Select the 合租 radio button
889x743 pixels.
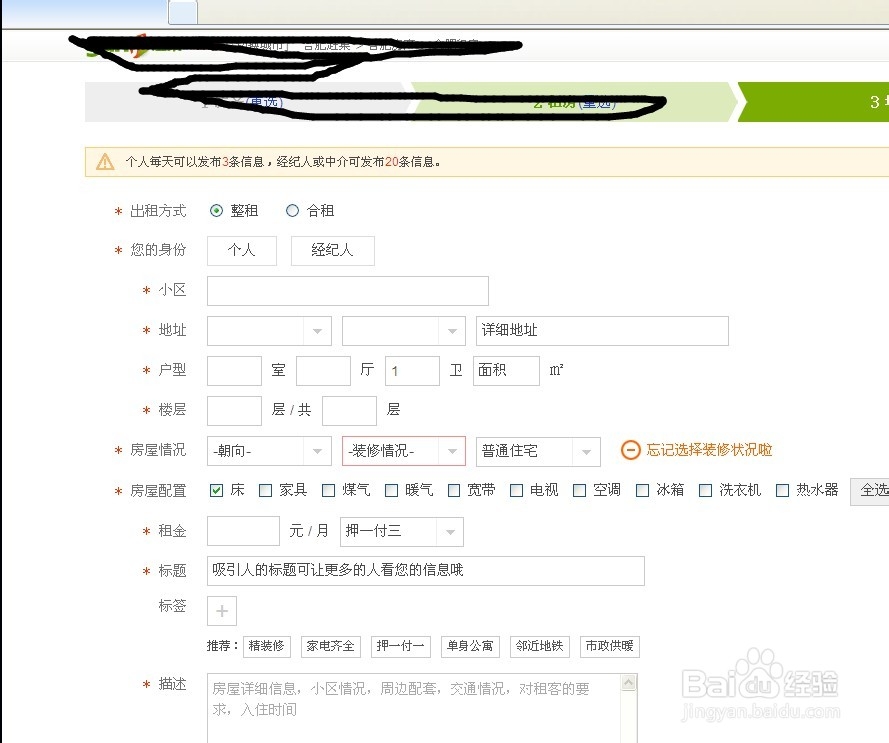click(x=292, y=211)
